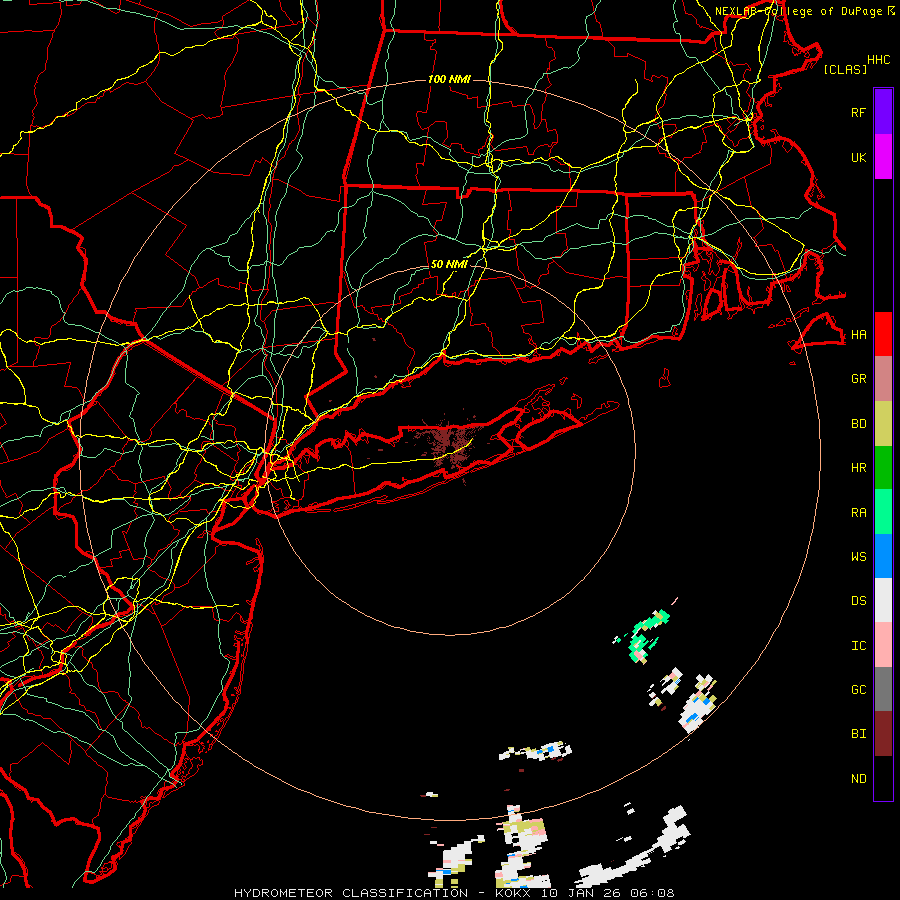Click the dusty pink GR legend swatch
The image size is (900, 900).
[883, 379]
